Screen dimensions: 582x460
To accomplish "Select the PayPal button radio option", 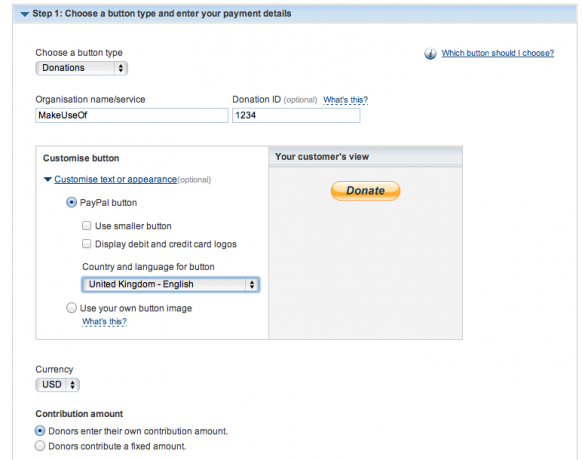I will pyautogui.click(x=71, y=203).
